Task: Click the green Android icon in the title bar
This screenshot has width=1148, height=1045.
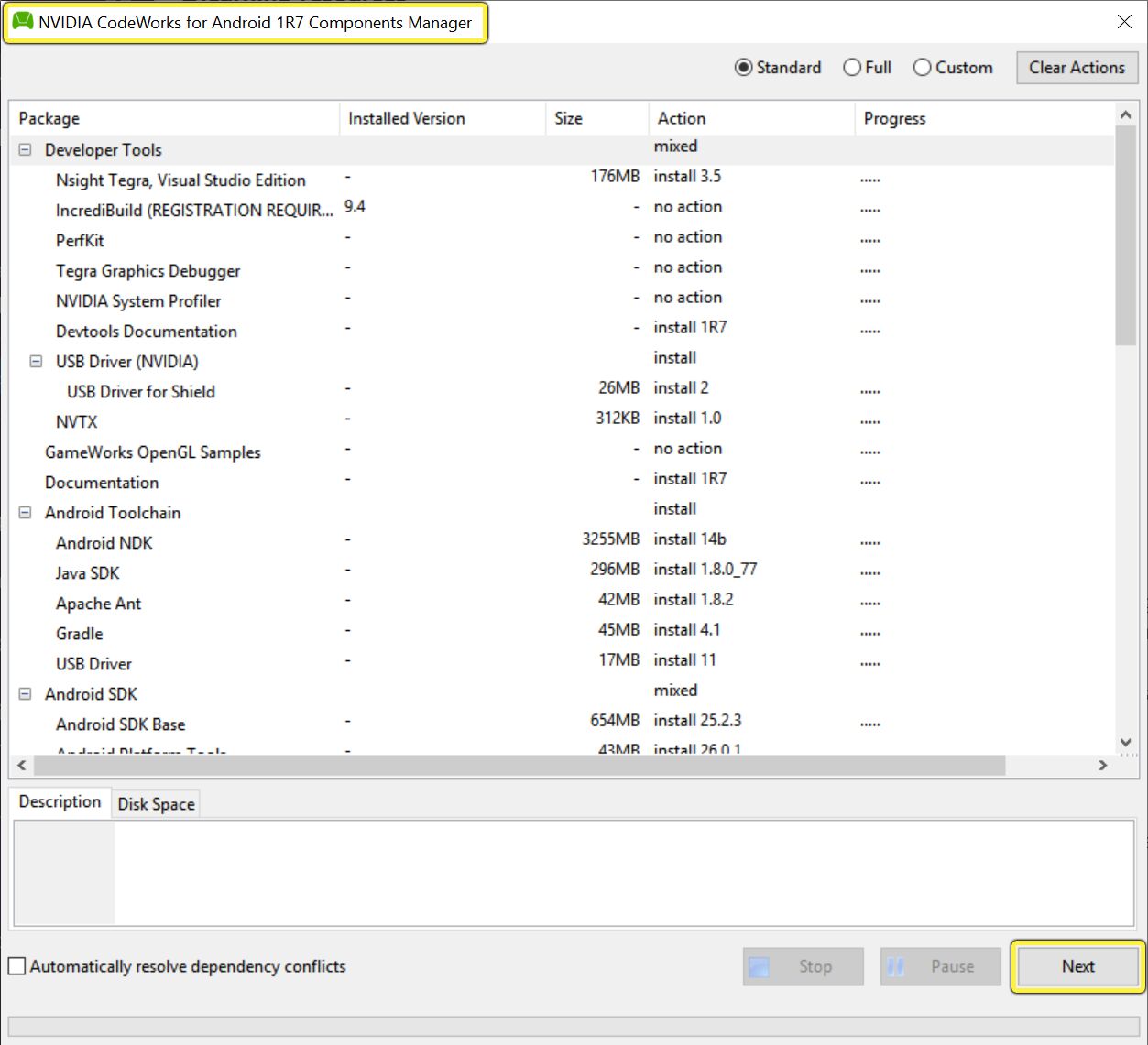Action: tap(24, 22)
